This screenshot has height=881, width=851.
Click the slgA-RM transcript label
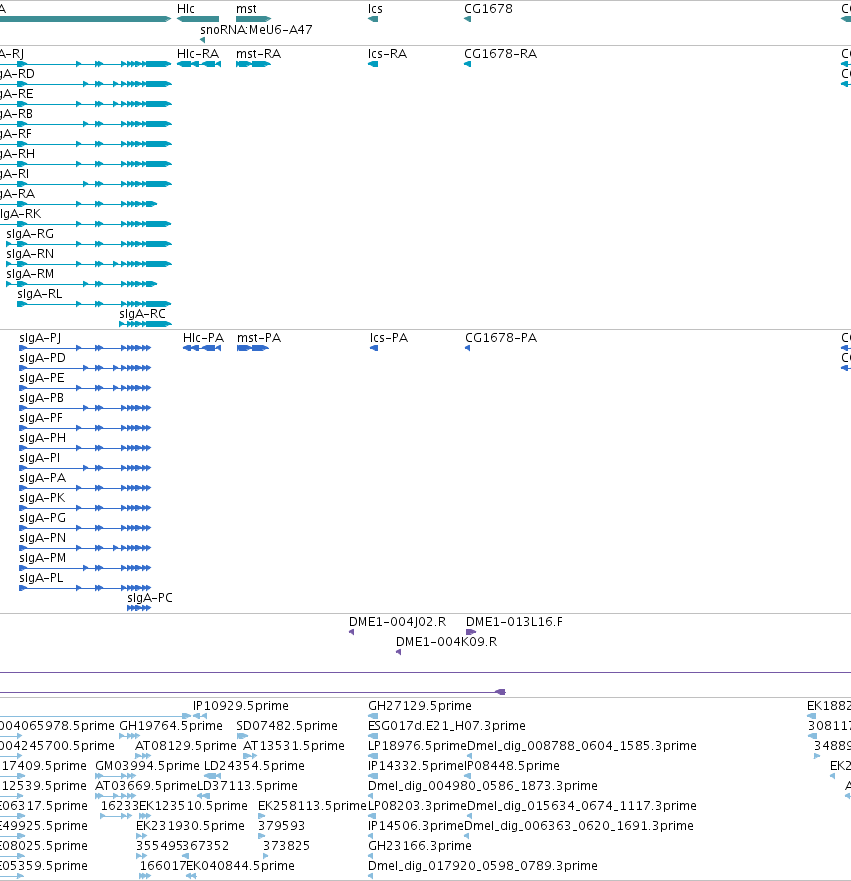[x=30, y=274]
